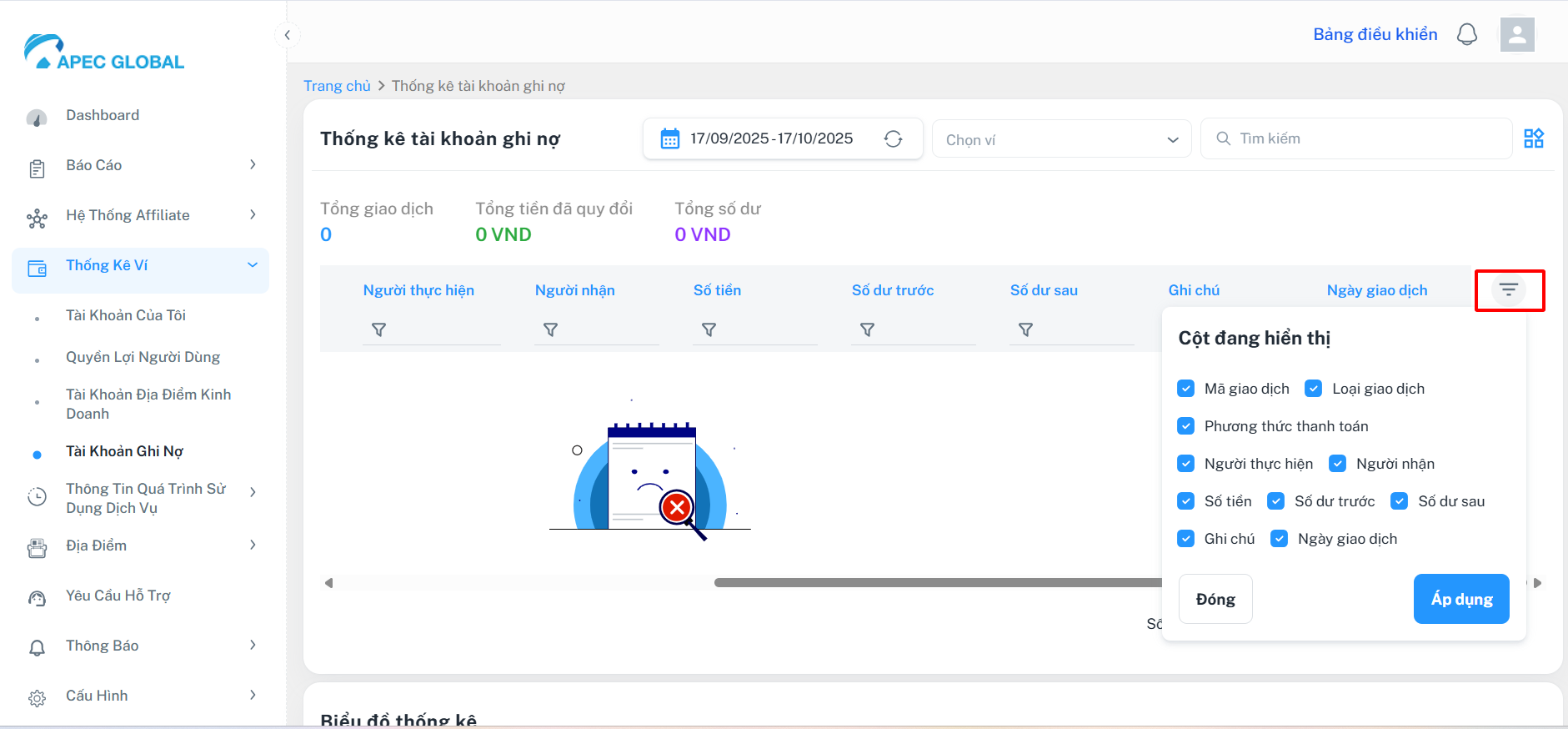
Task: Refresh the date range with reload icon
Action: [893, 138]
